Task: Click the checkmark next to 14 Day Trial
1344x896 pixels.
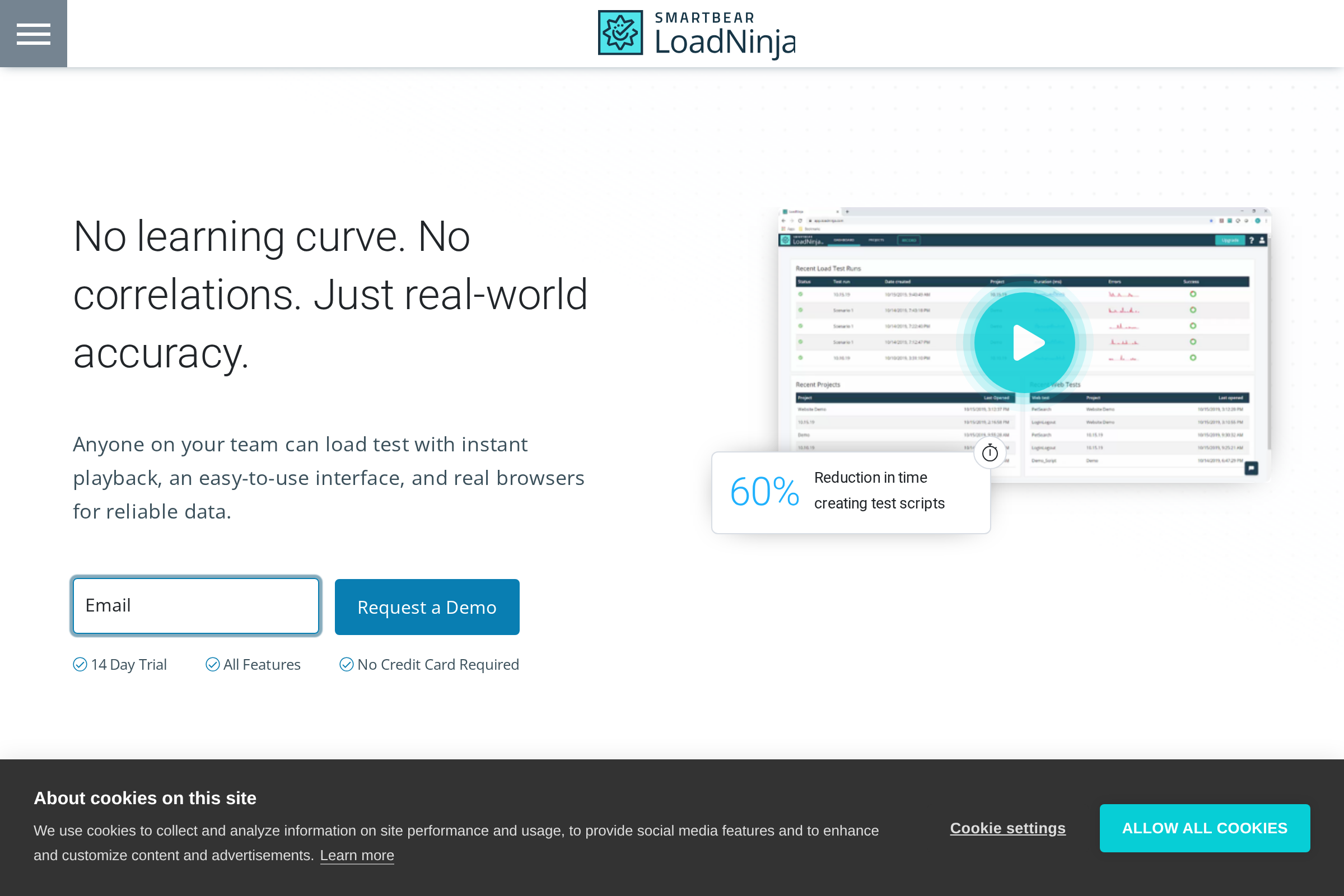Action: click(80, 664)
